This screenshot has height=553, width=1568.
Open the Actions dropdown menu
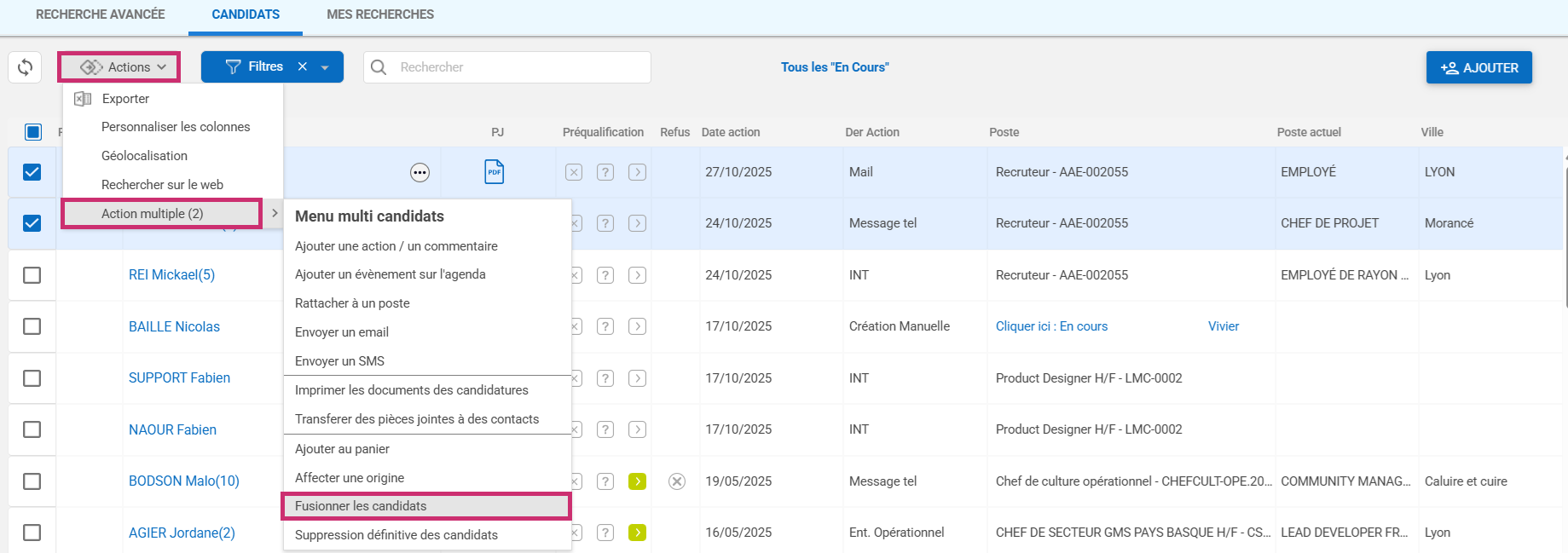(119, 67)
